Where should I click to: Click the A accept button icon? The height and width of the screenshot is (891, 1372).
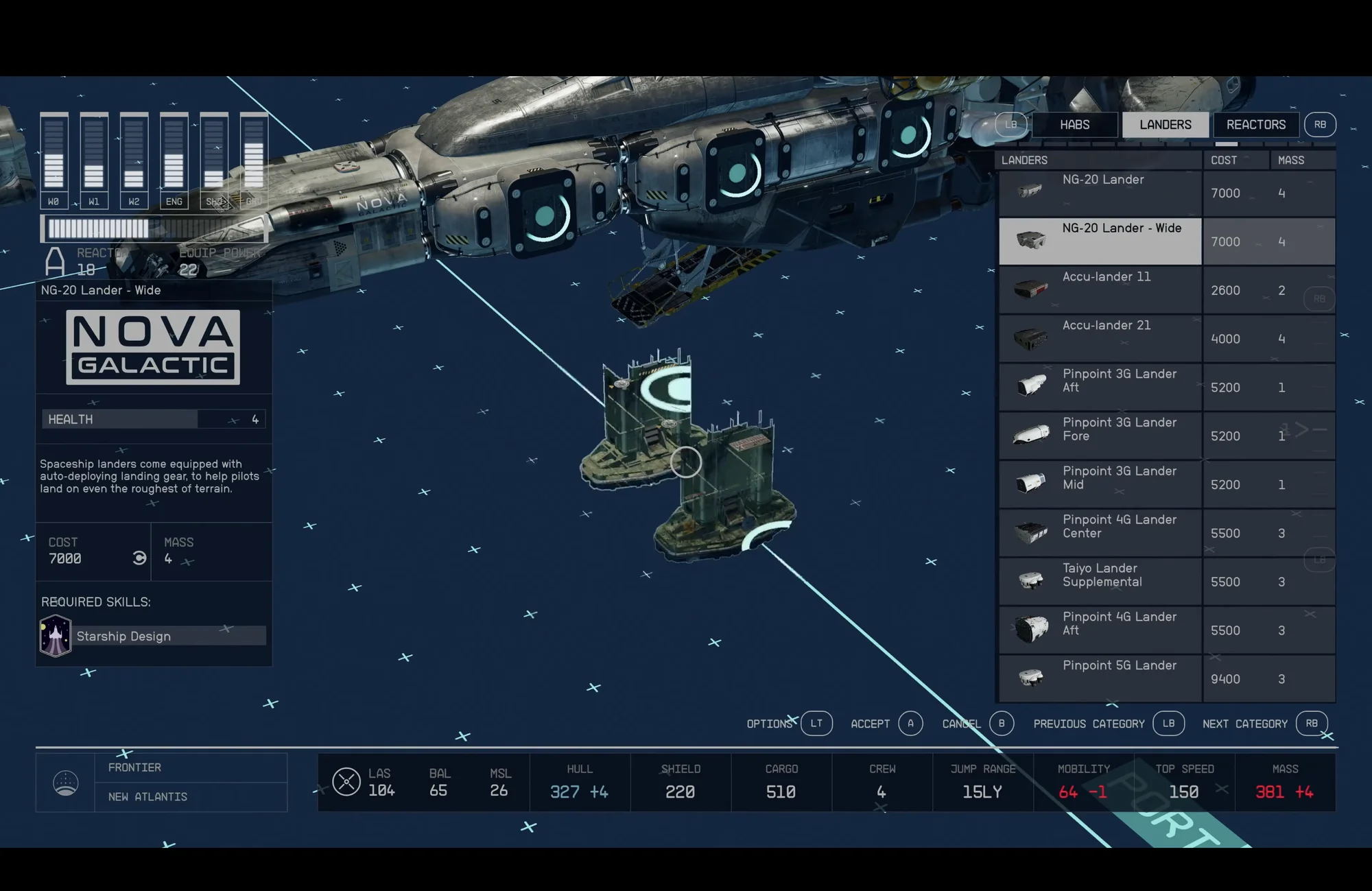910,723
